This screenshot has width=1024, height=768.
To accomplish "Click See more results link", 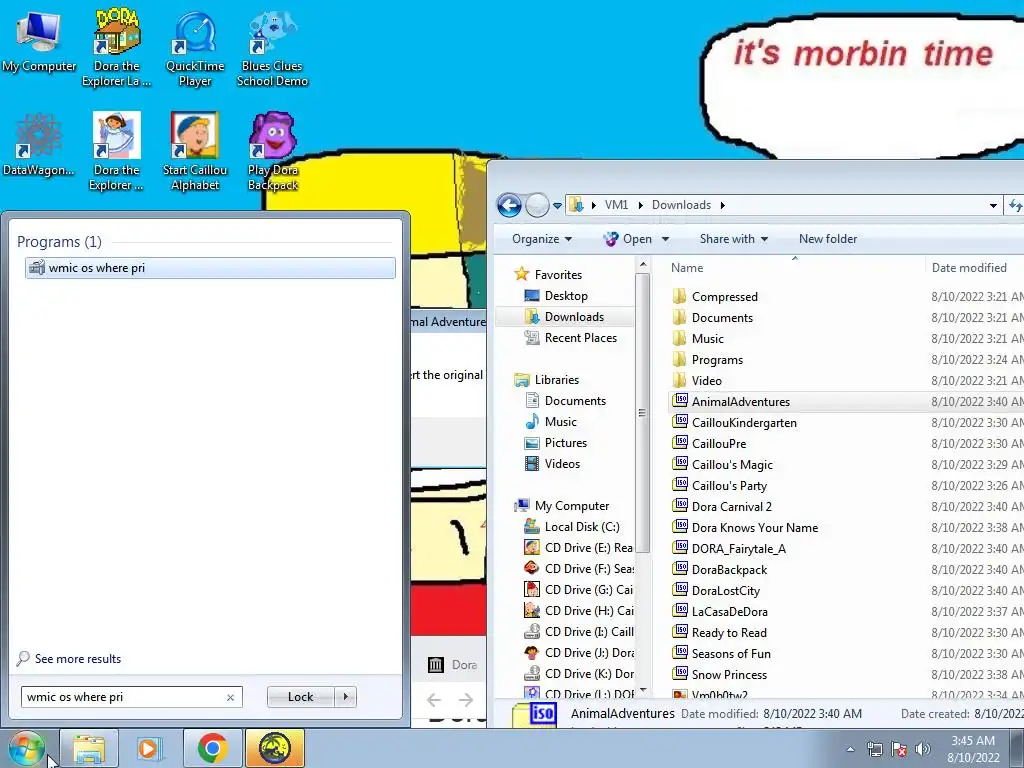I will (78, 659).
